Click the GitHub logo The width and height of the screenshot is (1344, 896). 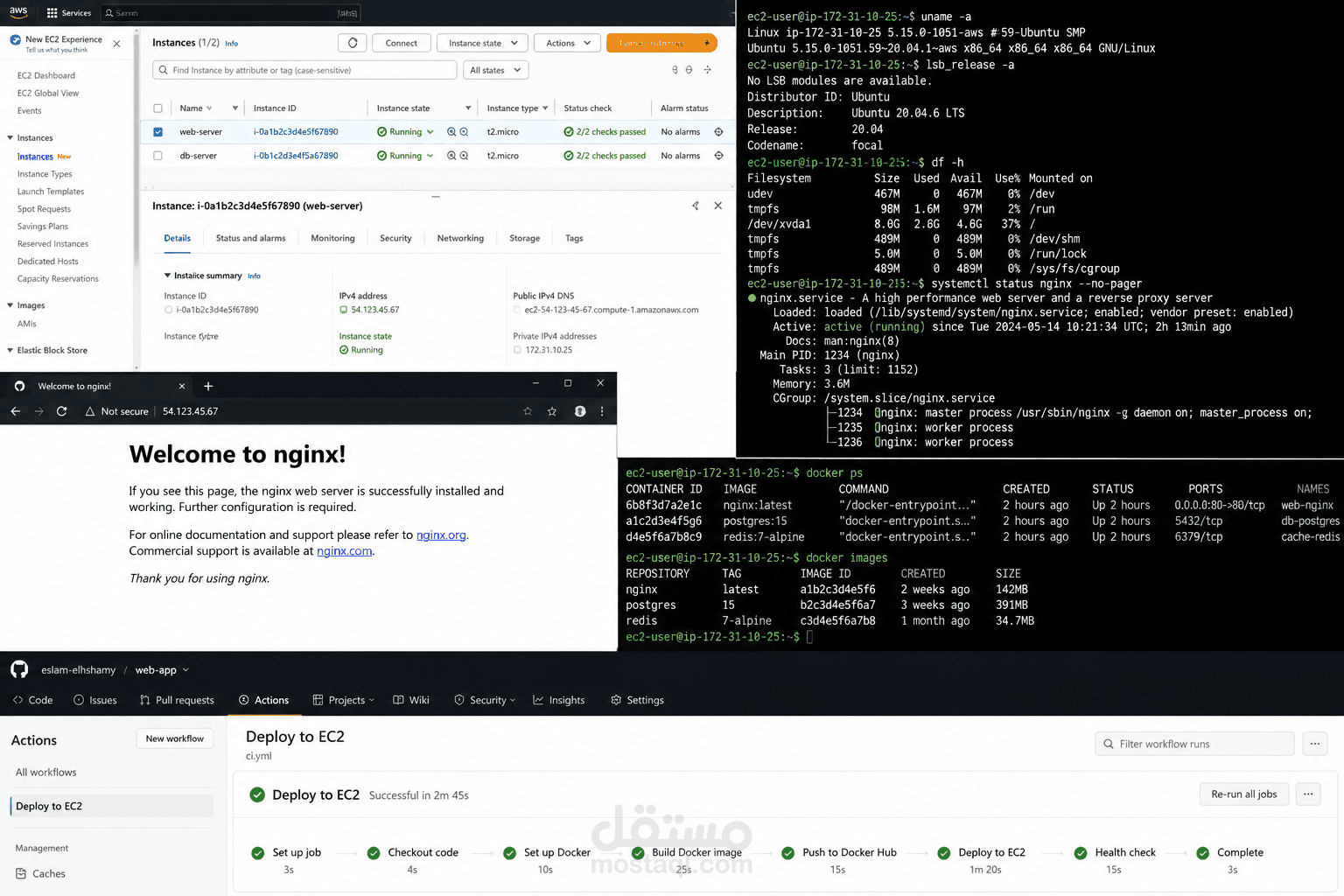click(x=19, y=669)
